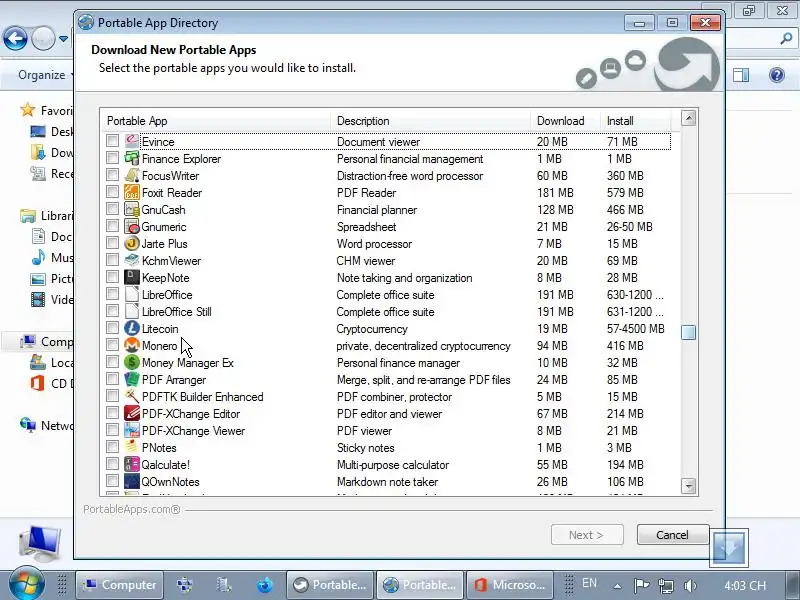
Task: Click the LibreOffice Still document icon
Action: point(132,311)
